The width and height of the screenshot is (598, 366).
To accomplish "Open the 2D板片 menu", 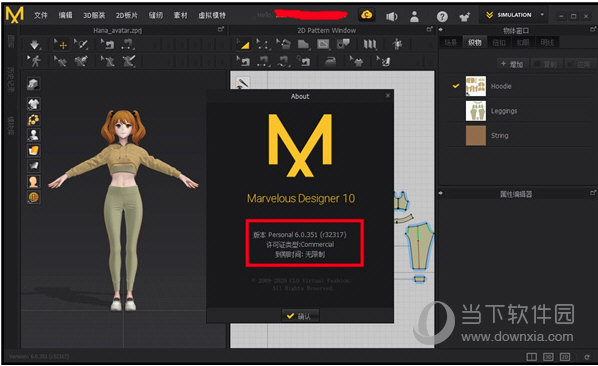I will point(127,15).
